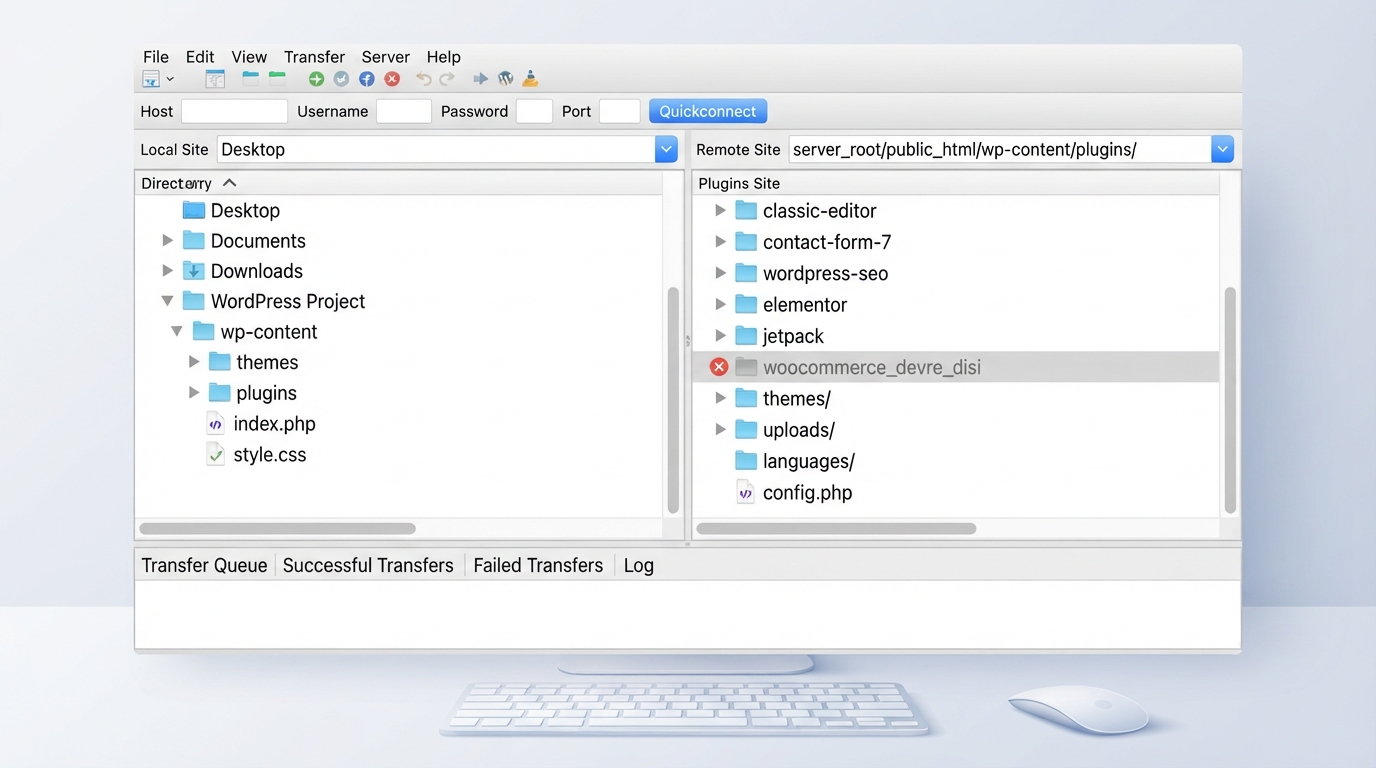Expand the Downloads folder
The image size is (1376, 768).
coord(167,271)
